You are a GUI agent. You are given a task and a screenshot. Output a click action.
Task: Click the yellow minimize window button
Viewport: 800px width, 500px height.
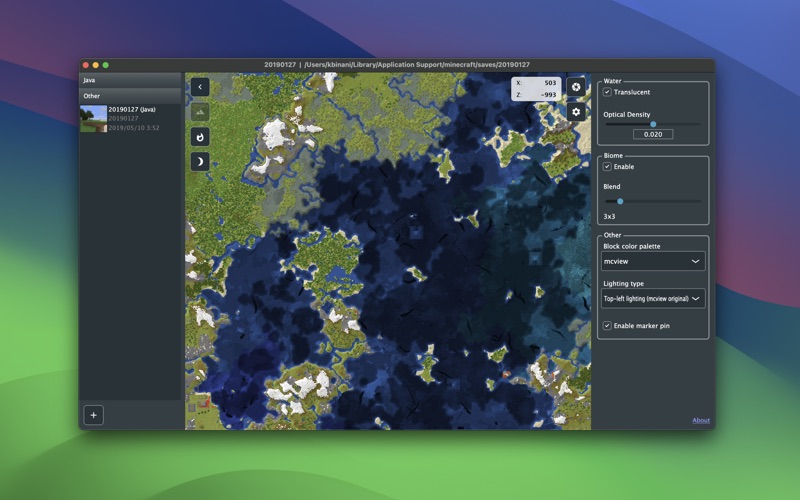[x=95, y=65]
